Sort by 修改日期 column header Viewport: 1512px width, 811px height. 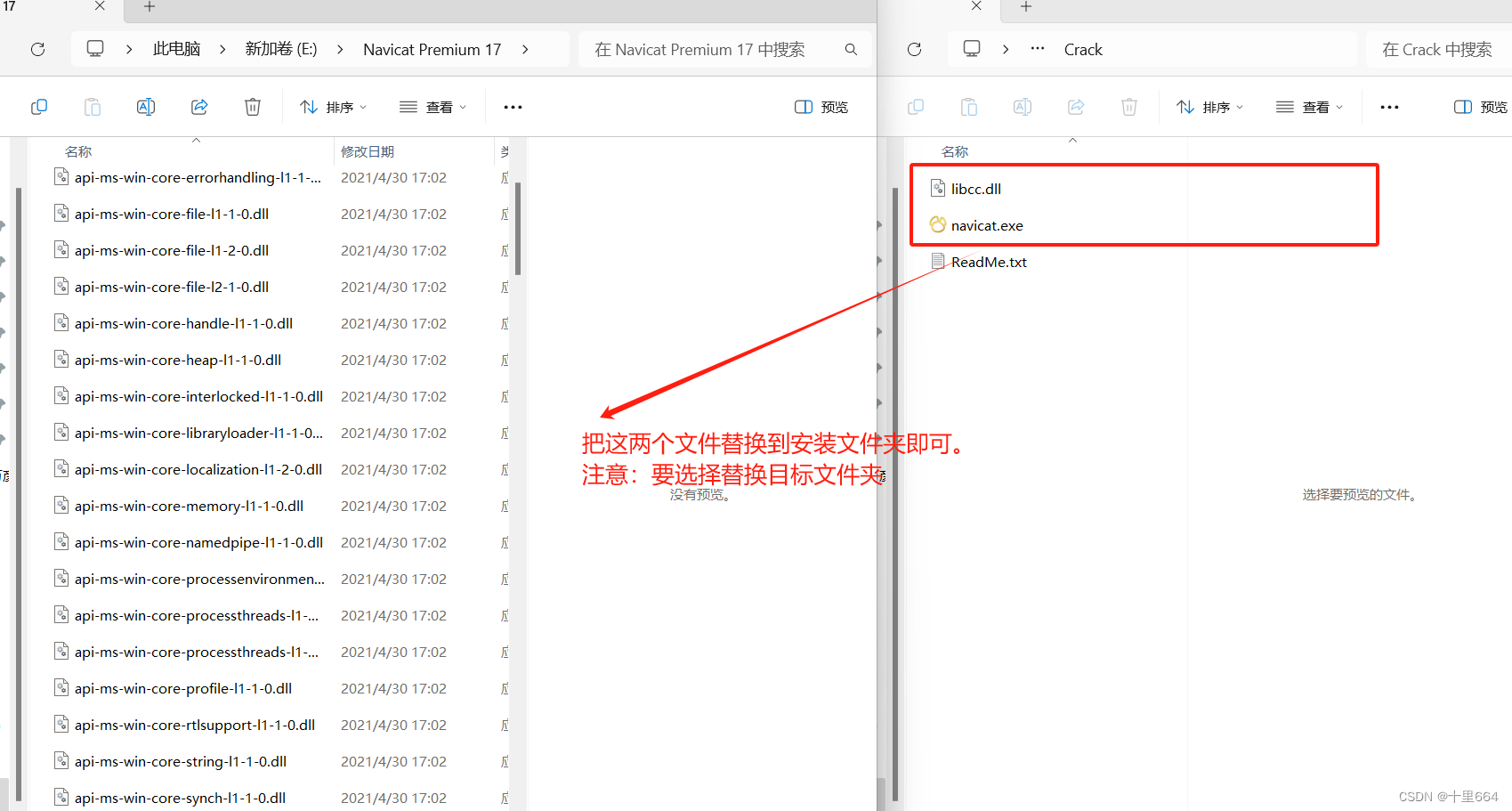(367, 151)
